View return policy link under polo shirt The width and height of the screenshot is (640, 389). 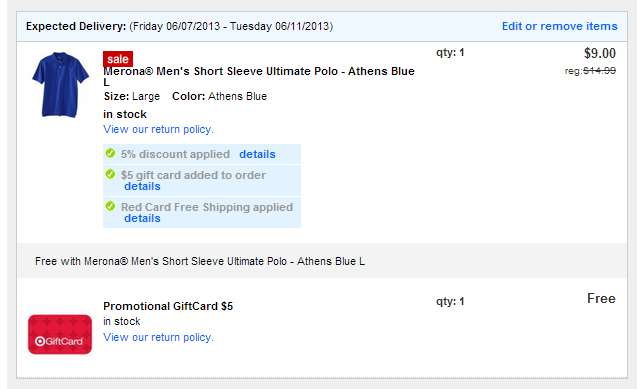(x=158, y=129)
